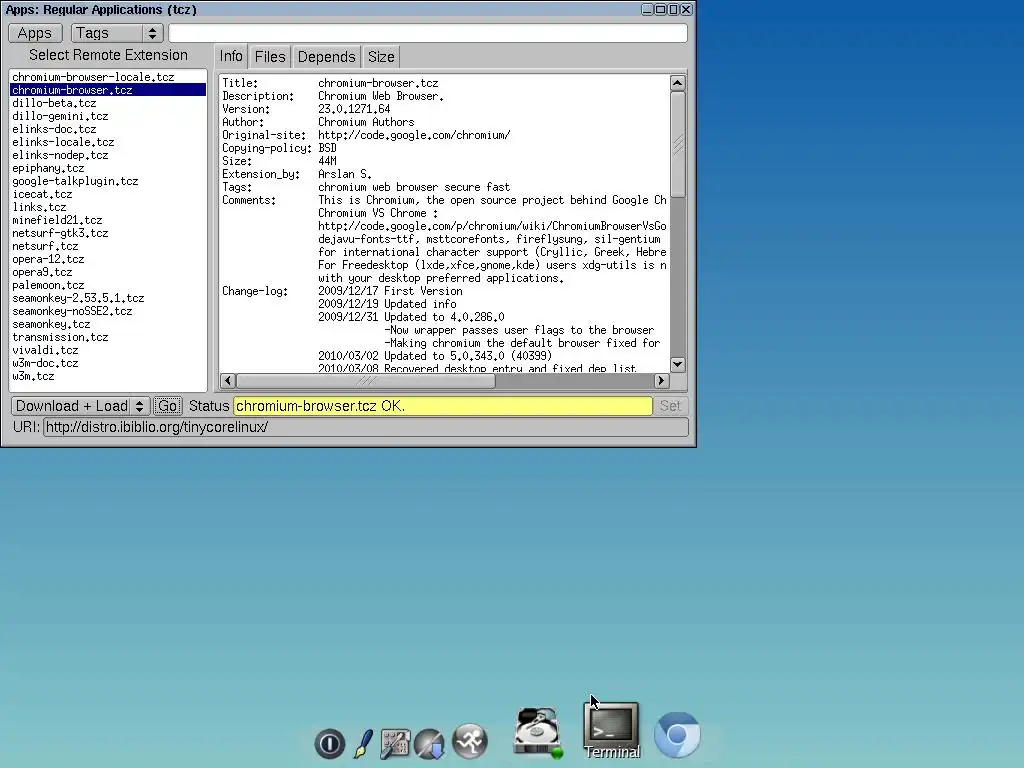Switch to the Files tab
This screenshot has height=768, width=1024.
270,57
